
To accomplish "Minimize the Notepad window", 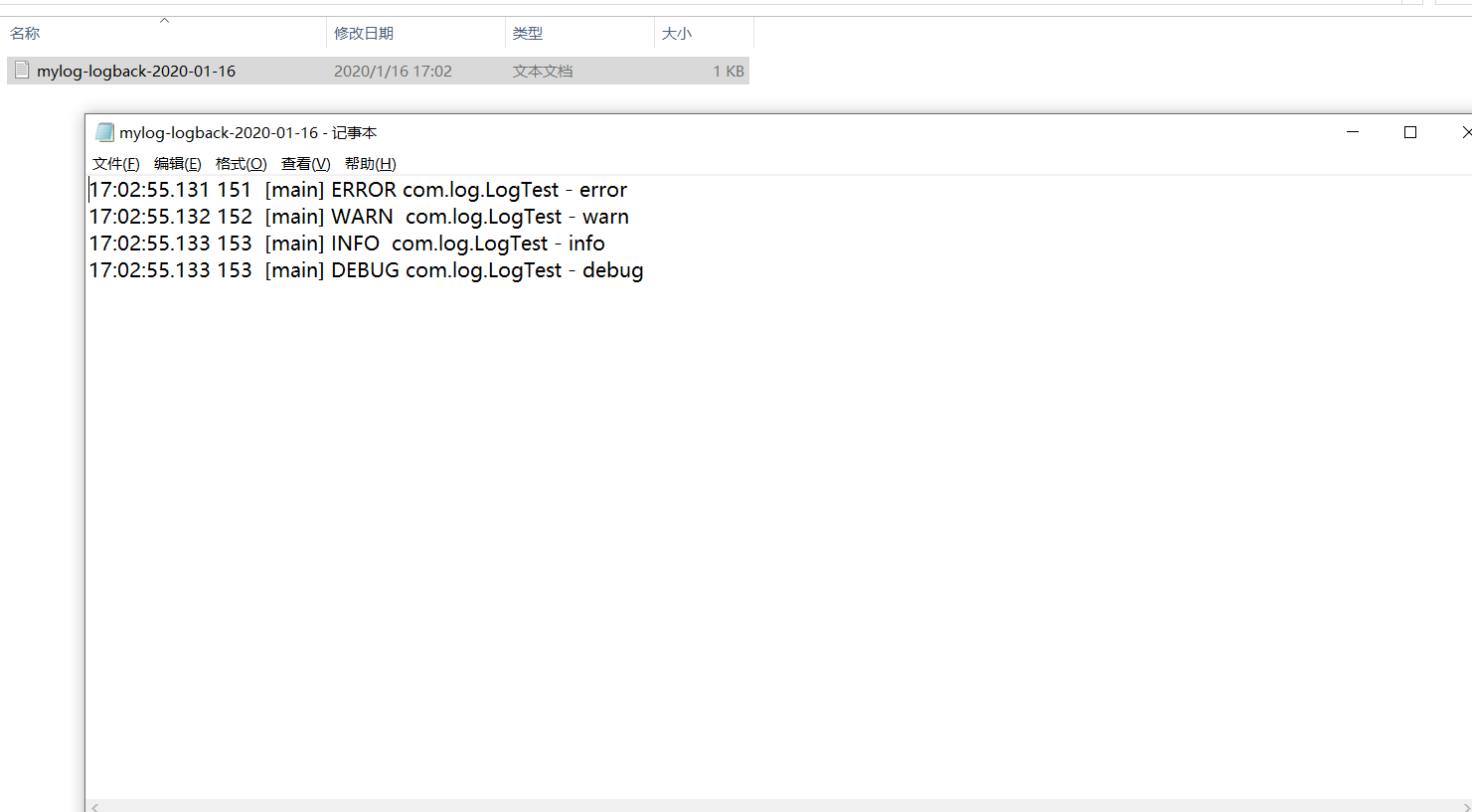I will coord(1353,132).
